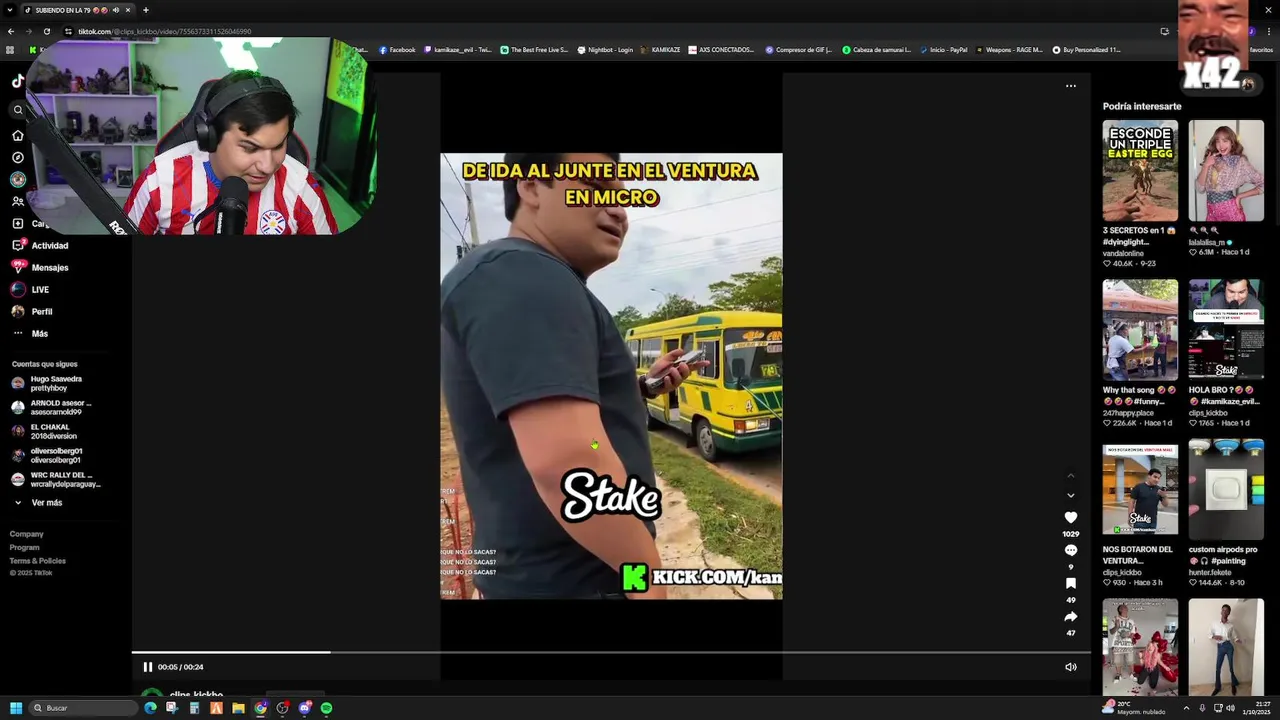Open the HOLA BRO suggested video thumbnail
The height and width of the screenshot is (720, 1280).
pyautogui.click(x=1226, y=330)
